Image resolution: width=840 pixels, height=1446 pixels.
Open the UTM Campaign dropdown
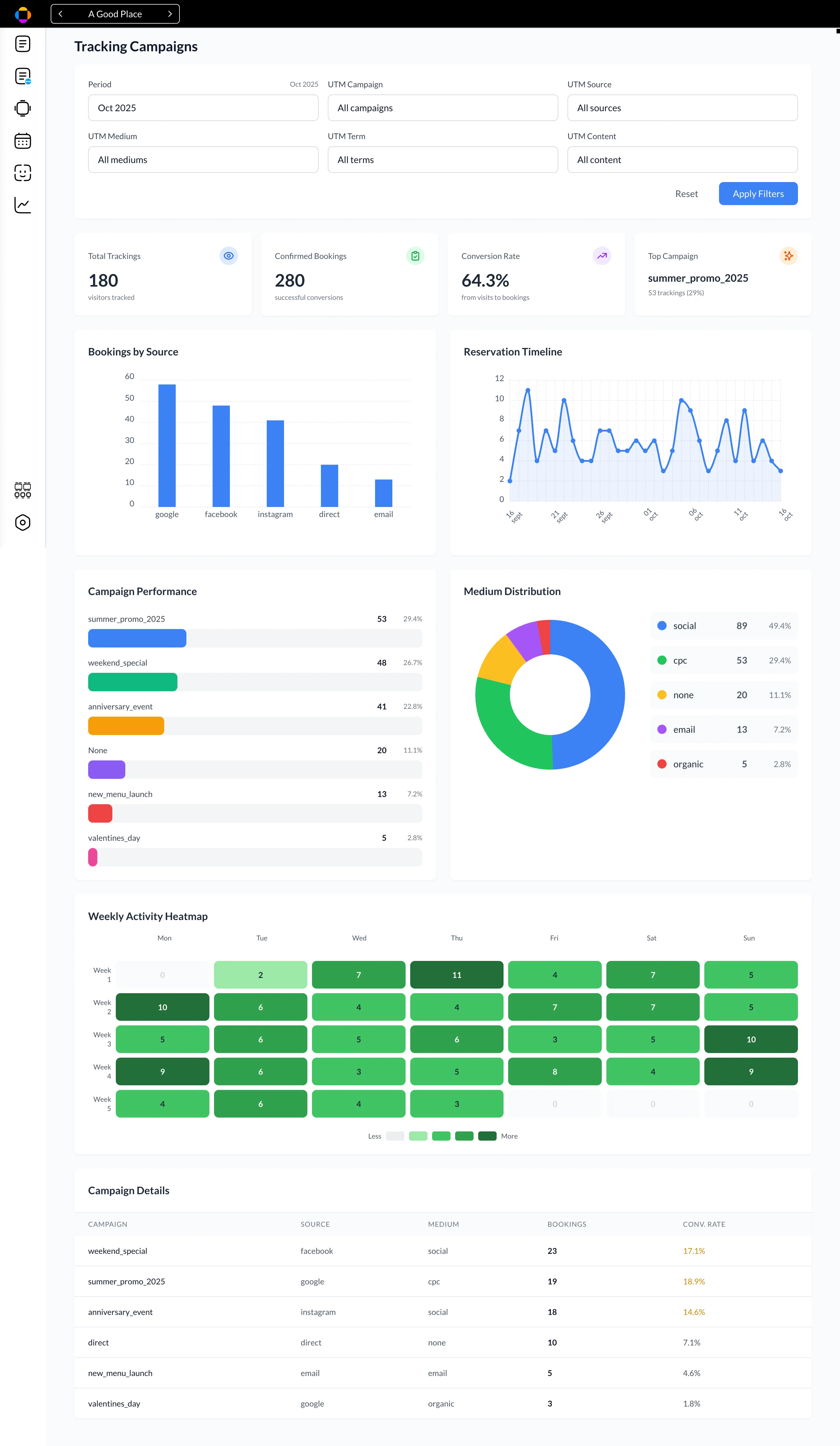442,108
